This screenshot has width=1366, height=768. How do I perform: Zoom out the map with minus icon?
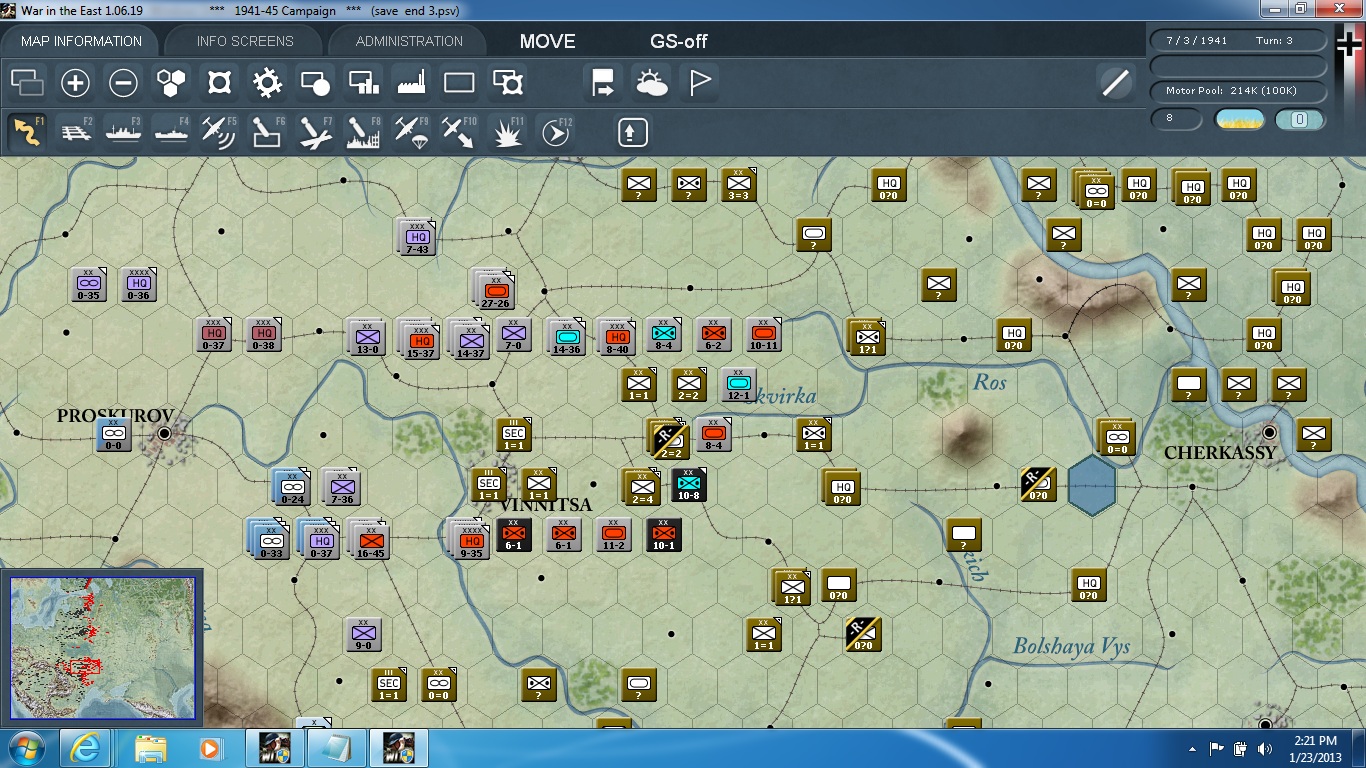[x=124, y=83]
